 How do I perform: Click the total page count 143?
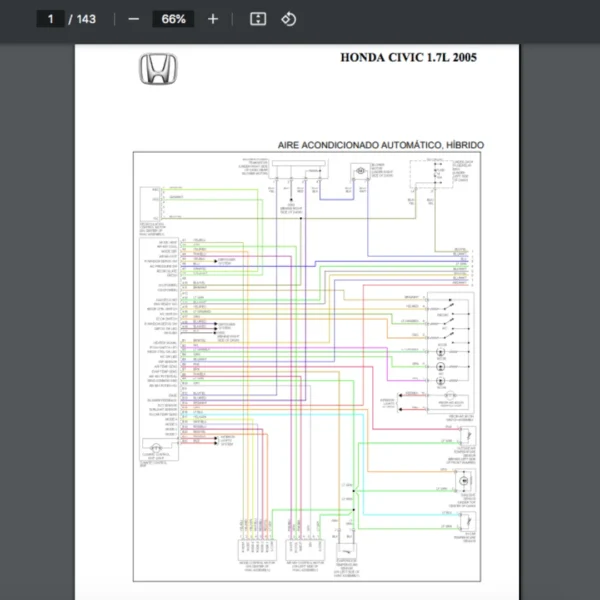86,19
